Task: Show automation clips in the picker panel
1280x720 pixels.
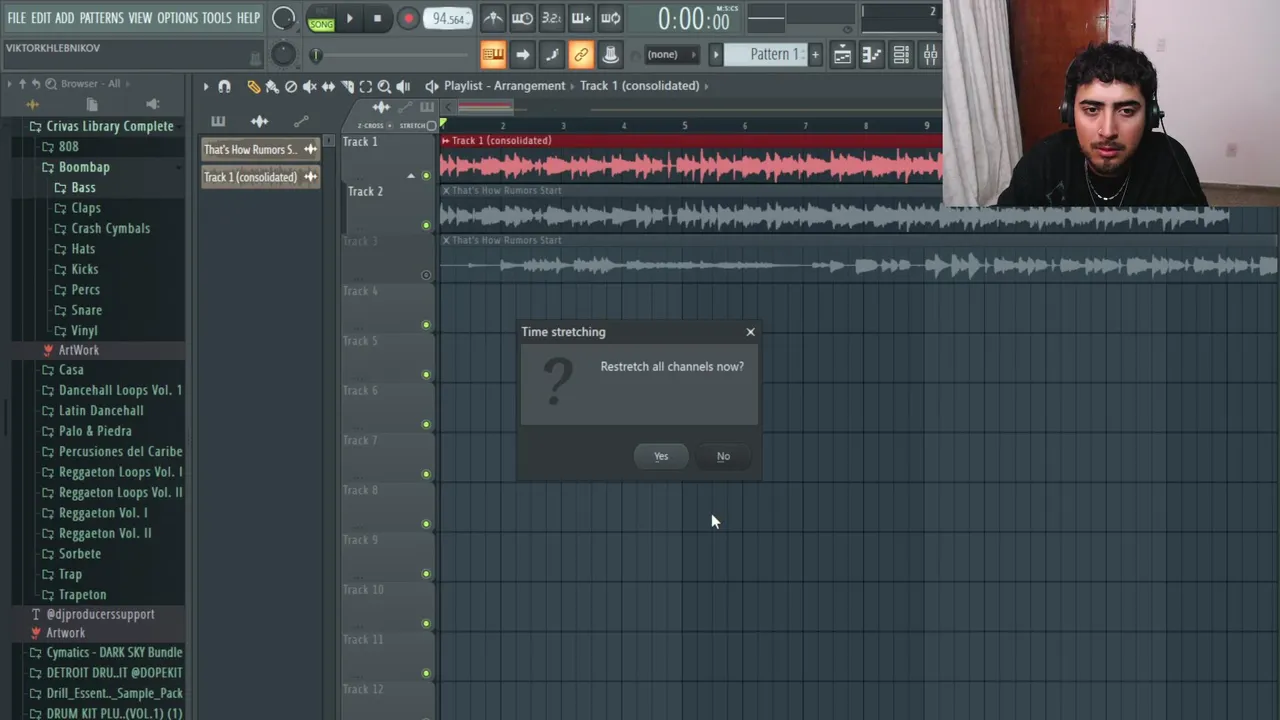Action: 301,121
